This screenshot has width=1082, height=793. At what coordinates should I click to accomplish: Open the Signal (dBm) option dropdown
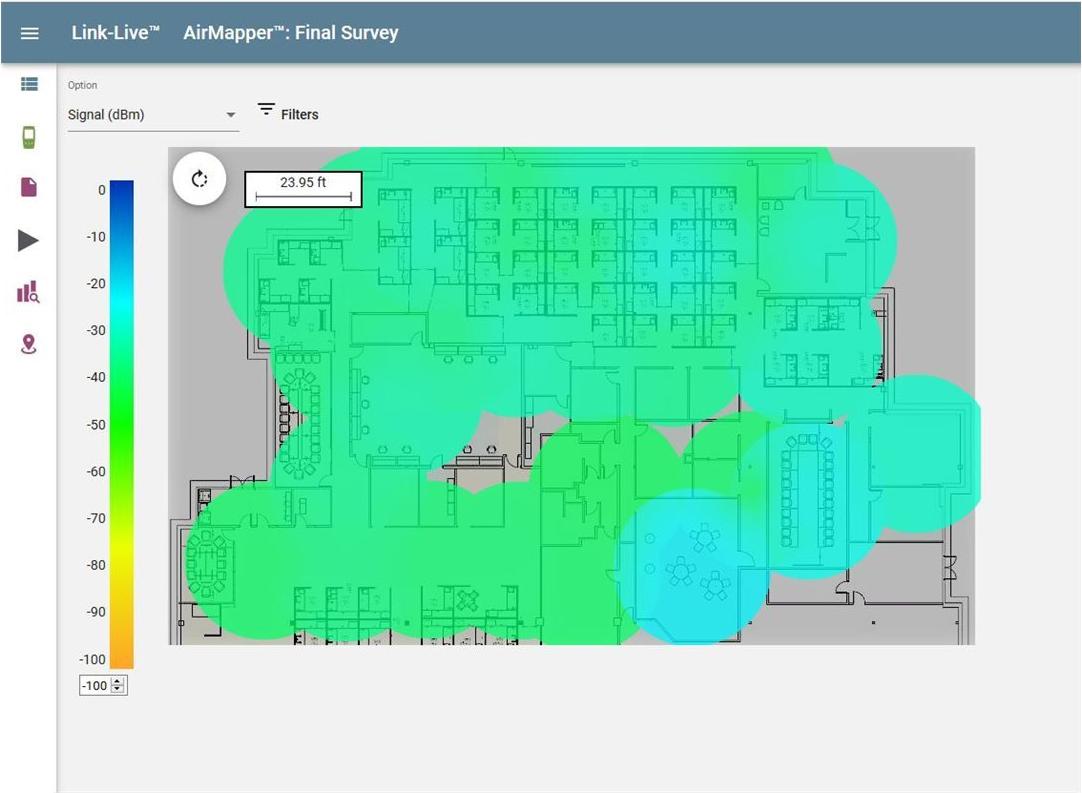140,115
